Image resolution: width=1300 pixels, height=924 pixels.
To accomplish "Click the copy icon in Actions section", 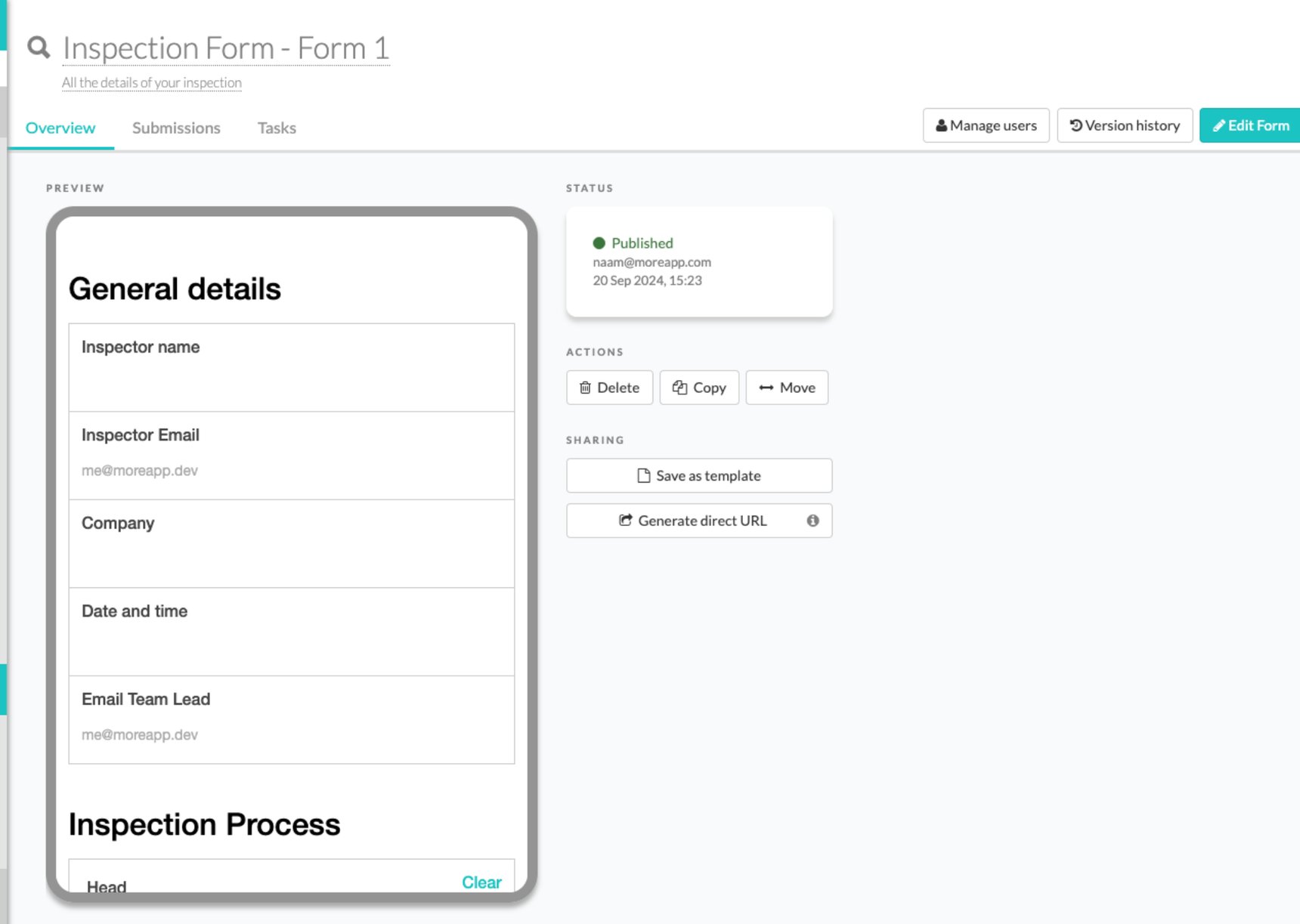I will tap(680, 388).
